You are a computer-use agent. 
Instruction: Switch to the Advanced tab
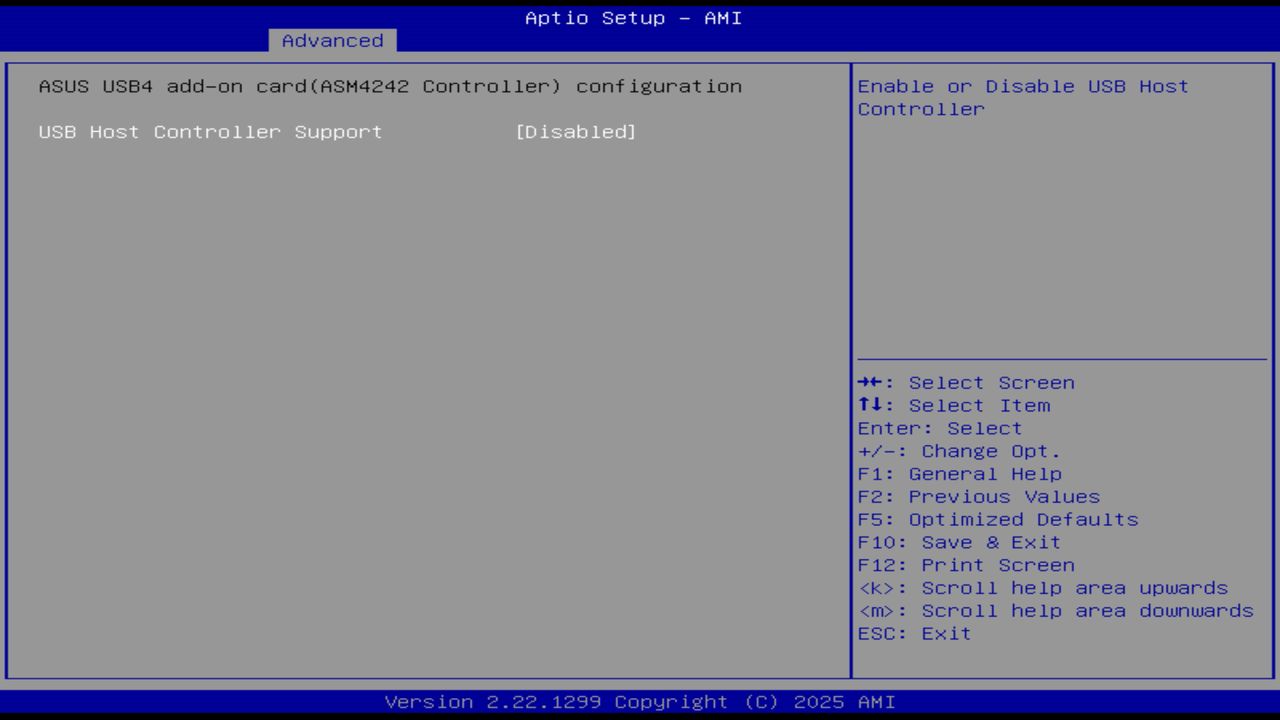pos(332,40)
